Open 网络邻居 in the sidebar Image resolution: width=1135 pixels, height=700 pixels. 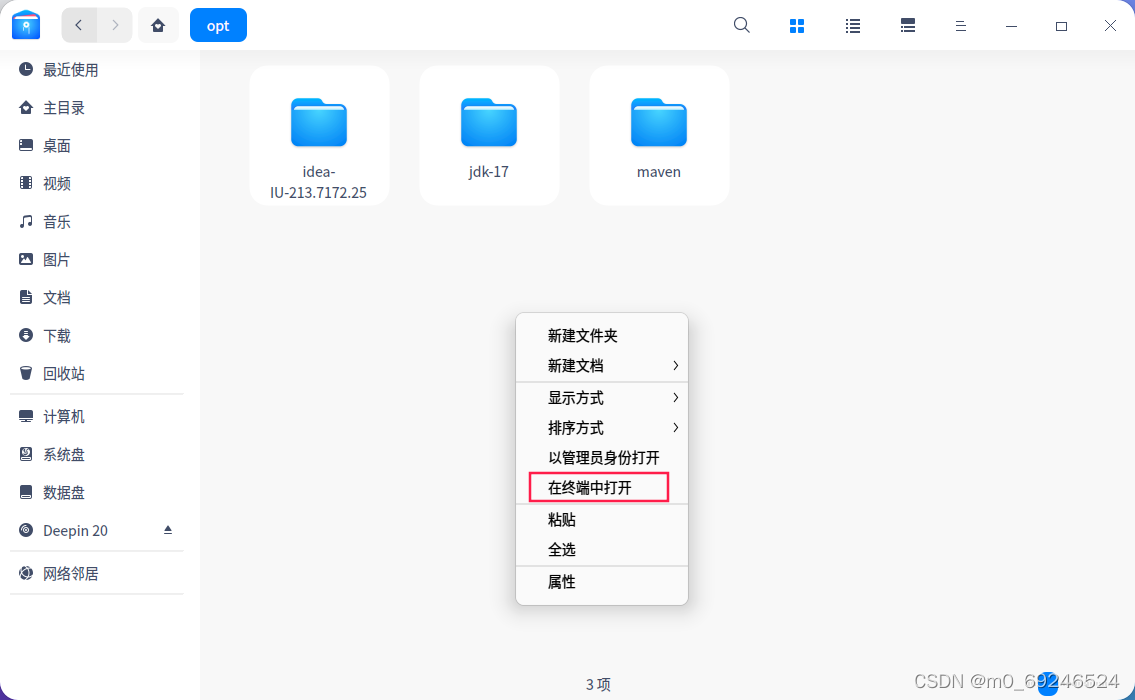[97, 573]
